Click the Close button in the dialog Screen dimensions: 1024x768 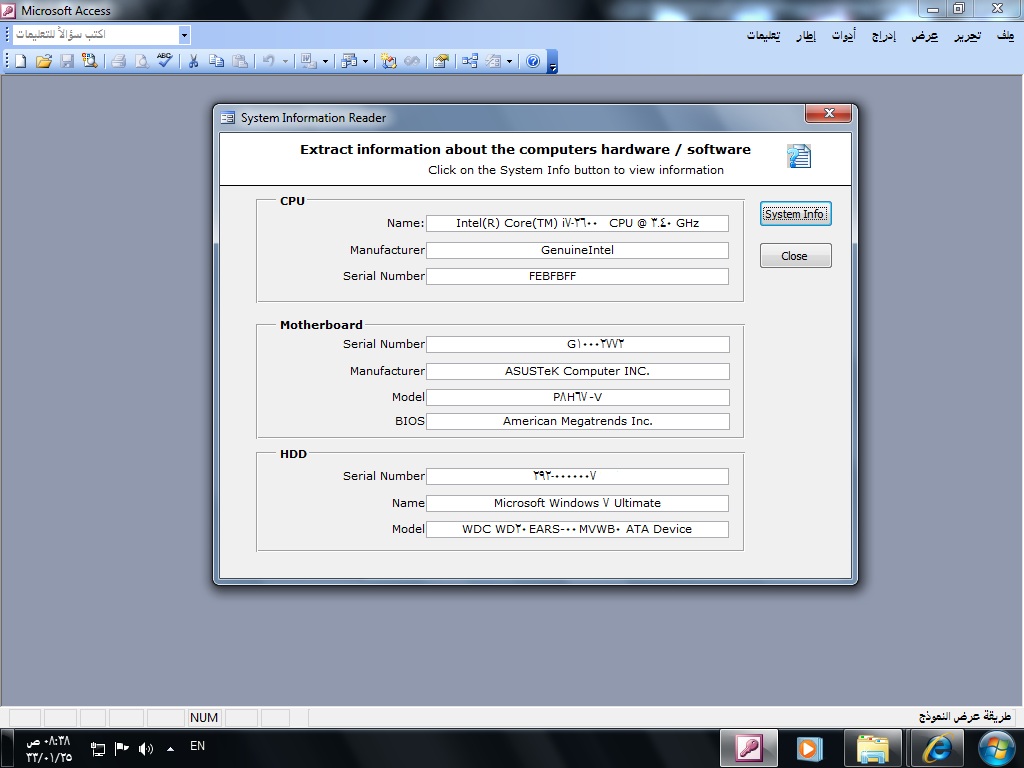tap(795, 256)
